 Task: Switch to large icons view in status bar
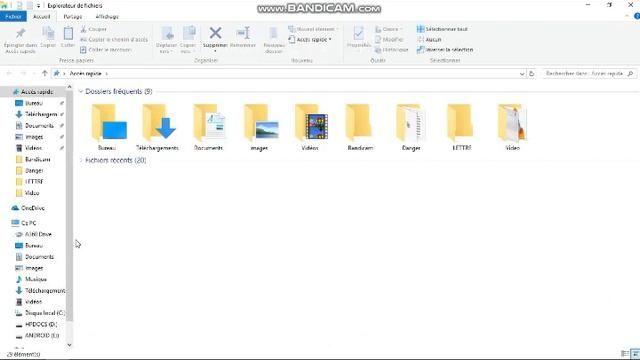[635, 353]
